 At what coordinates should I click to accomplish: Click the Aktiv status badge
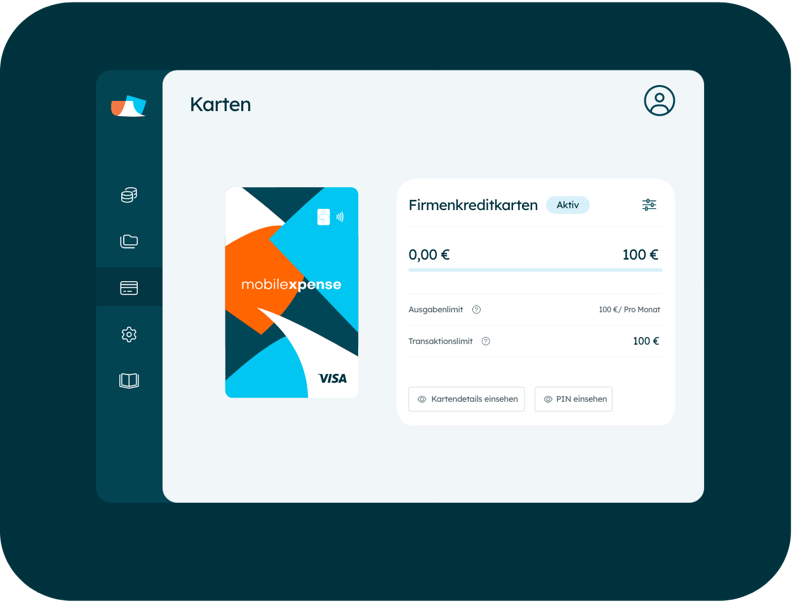click(x=568, y=205)
